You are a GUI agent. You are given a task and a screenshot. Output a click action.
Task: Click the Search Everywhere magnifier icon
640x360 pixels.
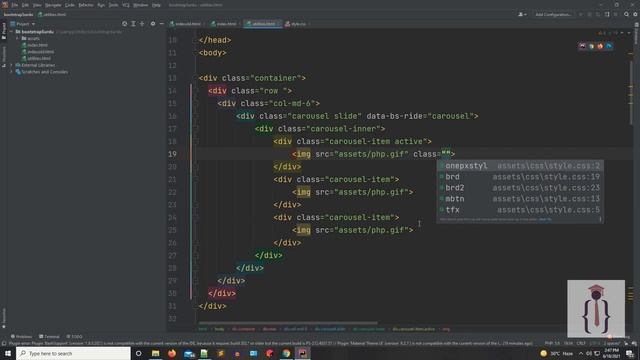626,14
